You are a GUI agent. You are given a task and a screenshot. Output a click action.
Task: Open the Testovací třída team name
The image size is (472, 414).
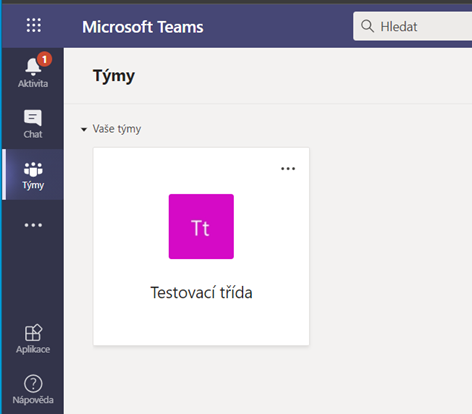(201, 293)
